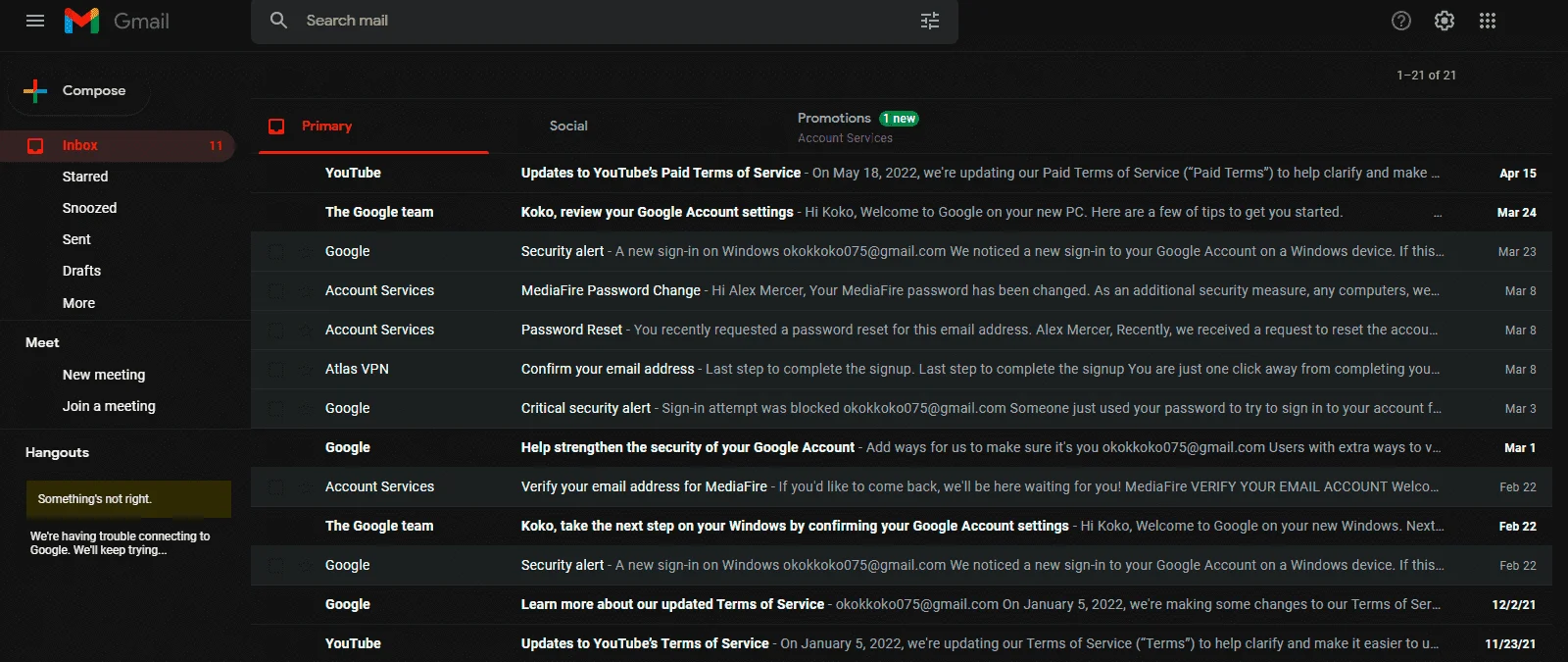1568x662 pixels.
Task: Click the Compose button label
Action: 94,90
